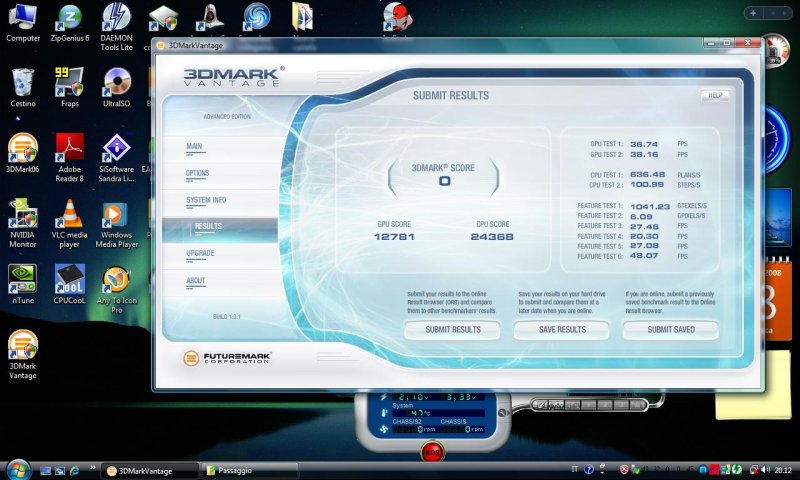Click Feature Test 6 value 48.07
Screen dimensions: 800x480
pyautogui.click(x=644, y=256)
